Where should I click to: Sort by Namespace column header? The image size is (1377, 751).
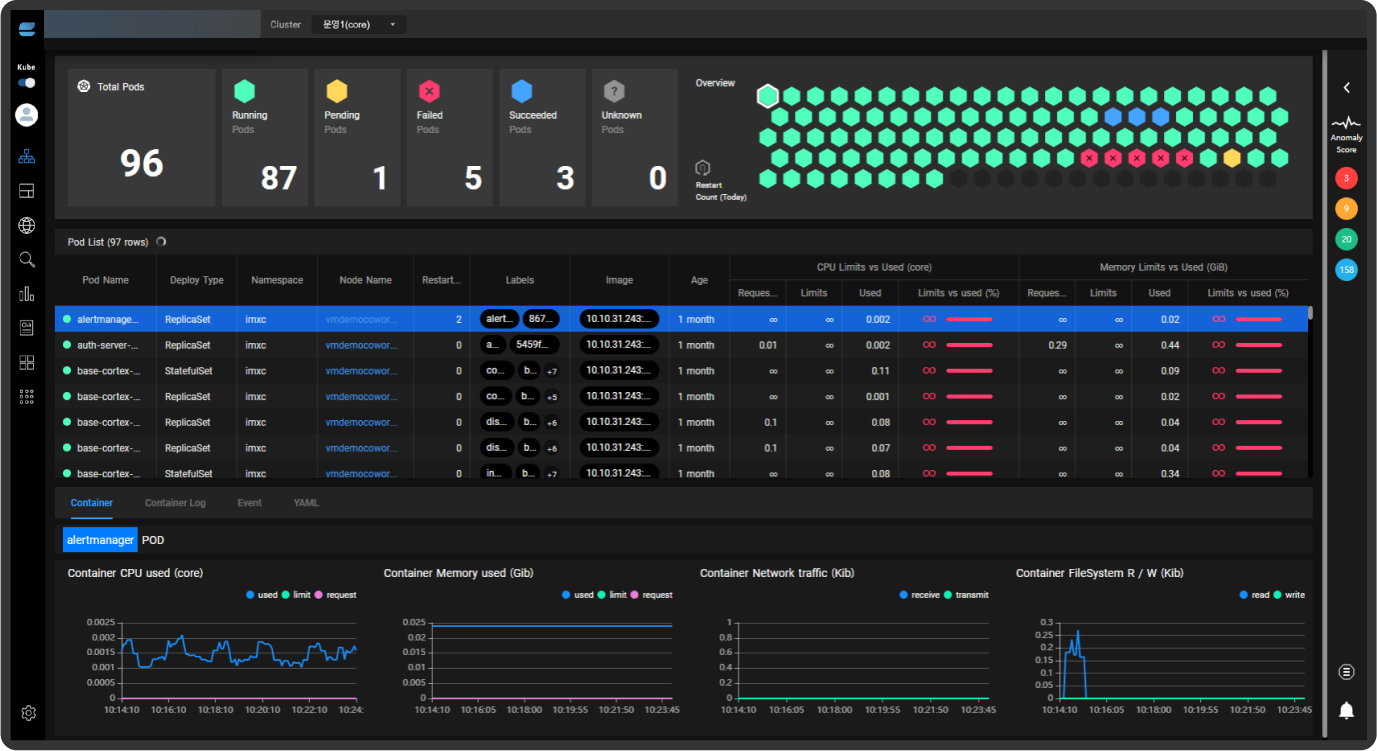tap(277, 281)
